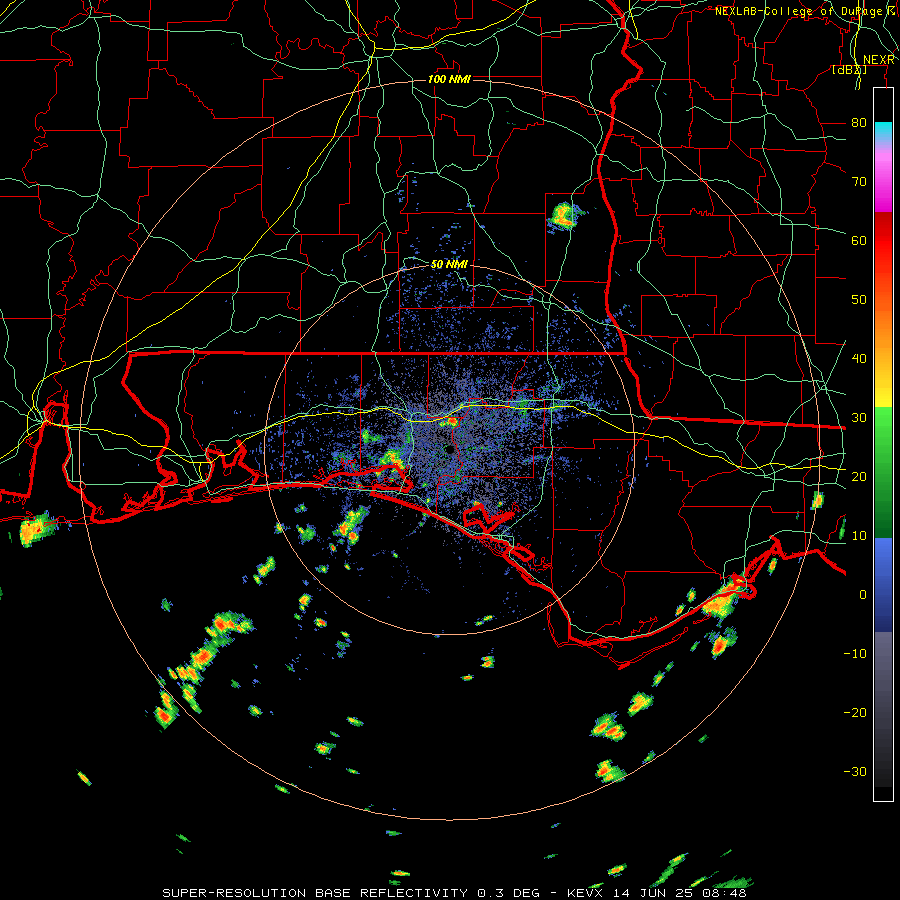The image size is (900, 900).
Task: Click the blue segment of the color bar
Action: [x=883, y=585]
